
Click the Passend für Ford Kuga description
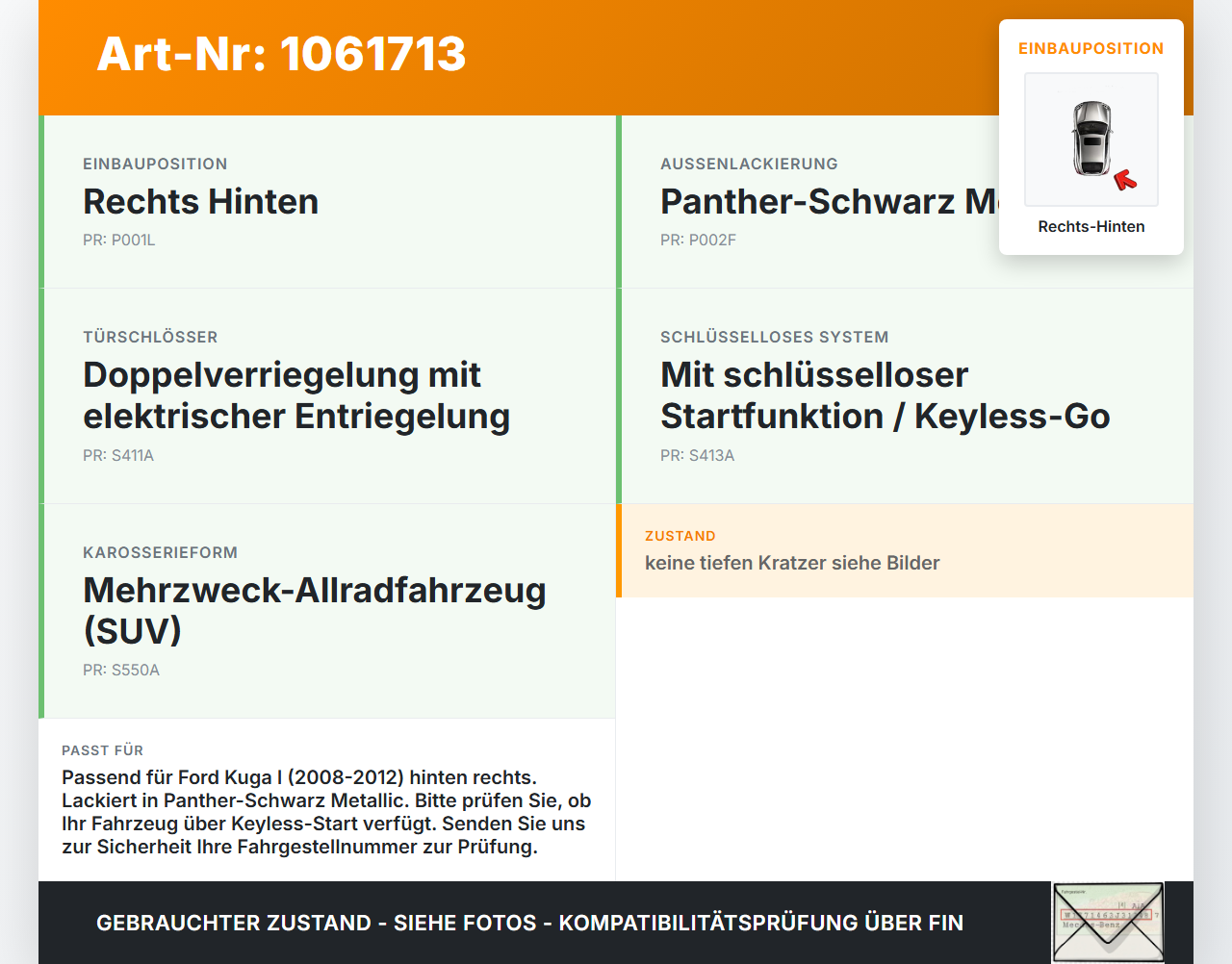click(326, 812)
